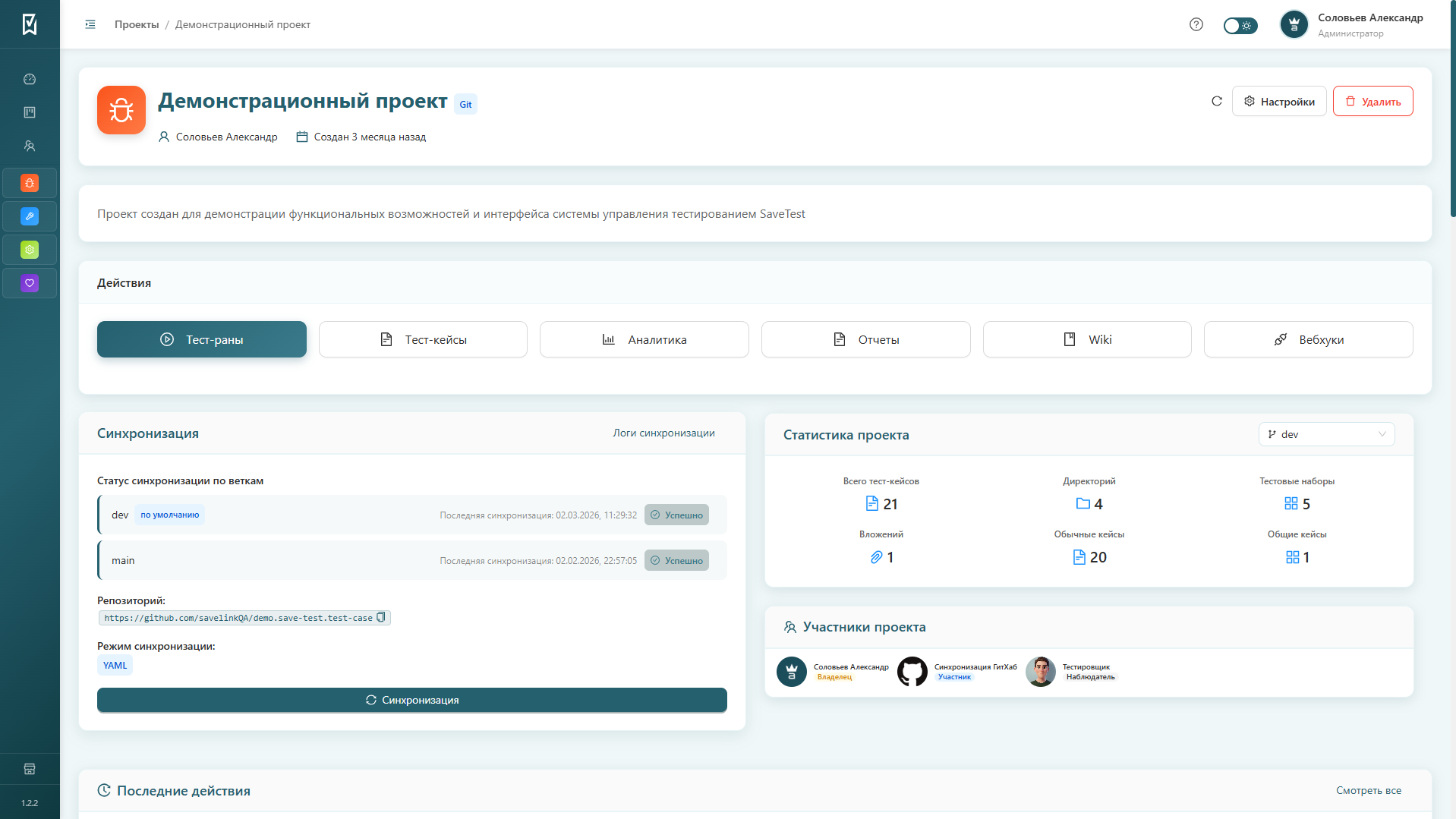The width and height of the screenshot is (1456, 819).
Task: Toggle the light/dark theme switch
Action: pyautogui.click(x=1240, y=25)
